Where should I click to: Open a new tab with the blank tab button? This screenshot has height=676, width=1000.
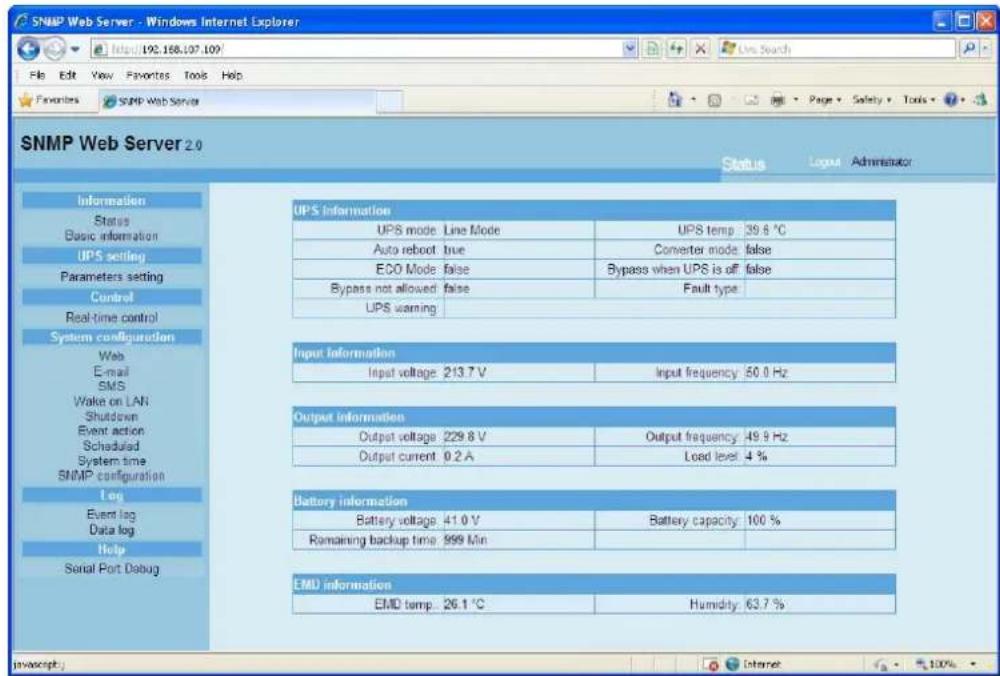[390, 101]
